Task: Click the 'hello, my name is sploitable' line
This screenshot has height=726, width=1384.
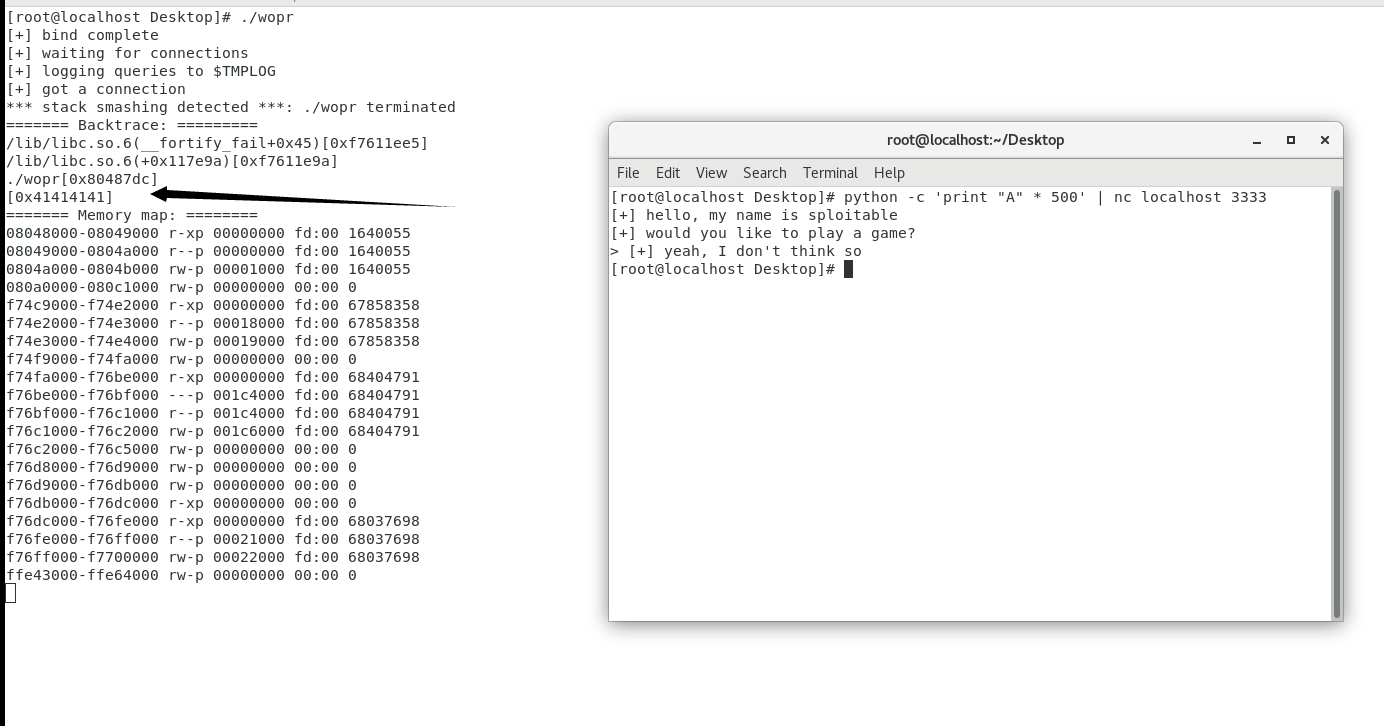Action: coord(754,215)
